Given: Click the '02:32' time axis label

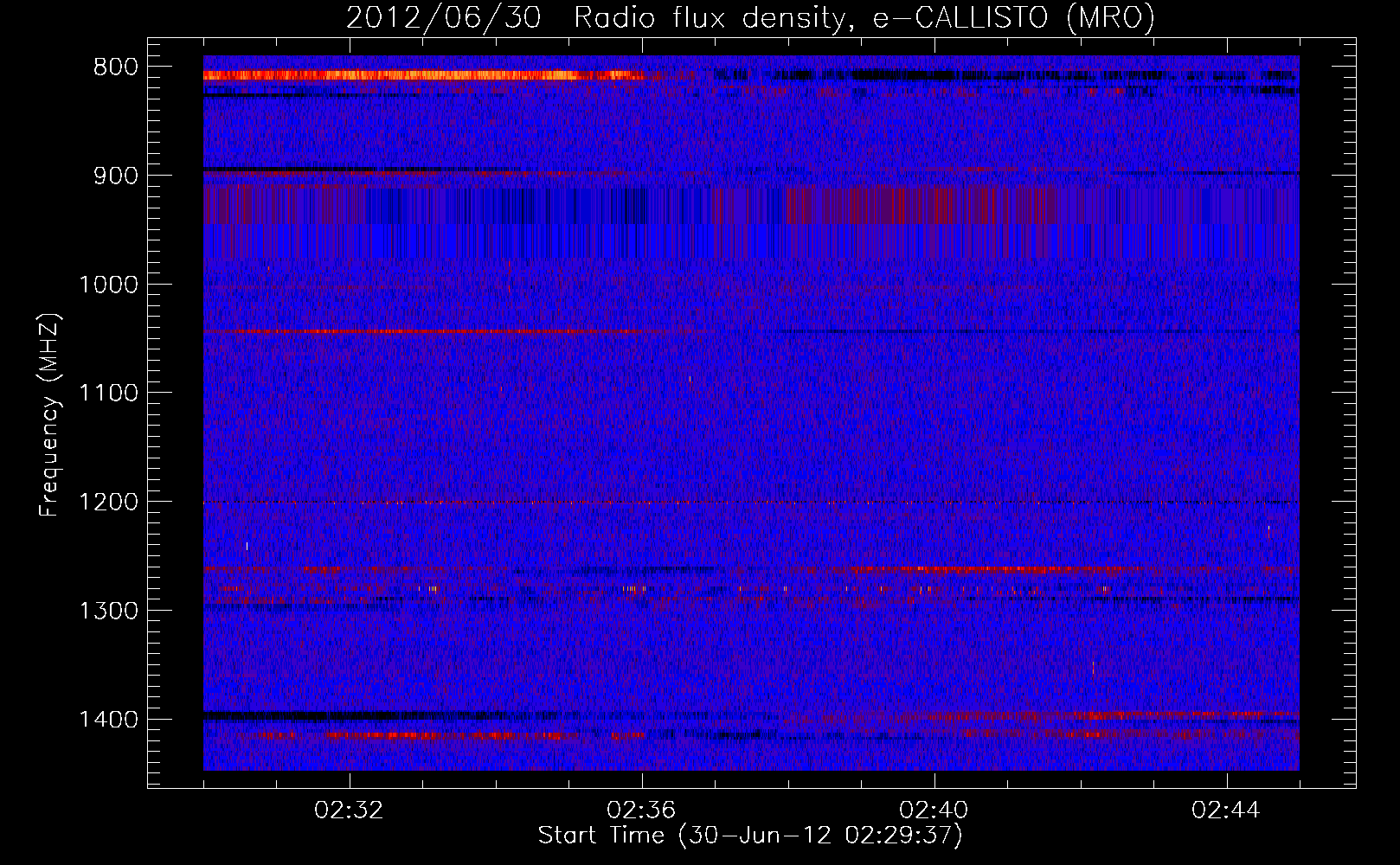Looking at the screenshot, I should 349,811.
